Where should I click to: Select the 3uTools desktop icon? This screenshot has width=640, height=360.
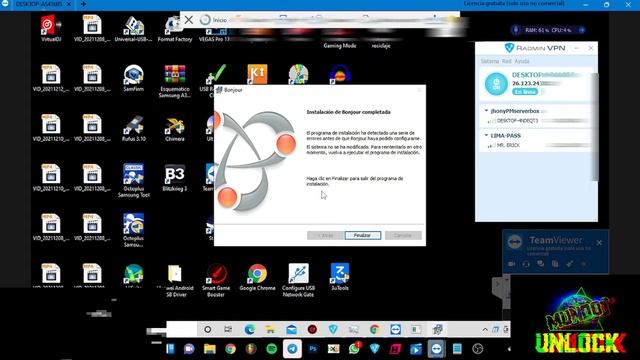coord(340,277)
